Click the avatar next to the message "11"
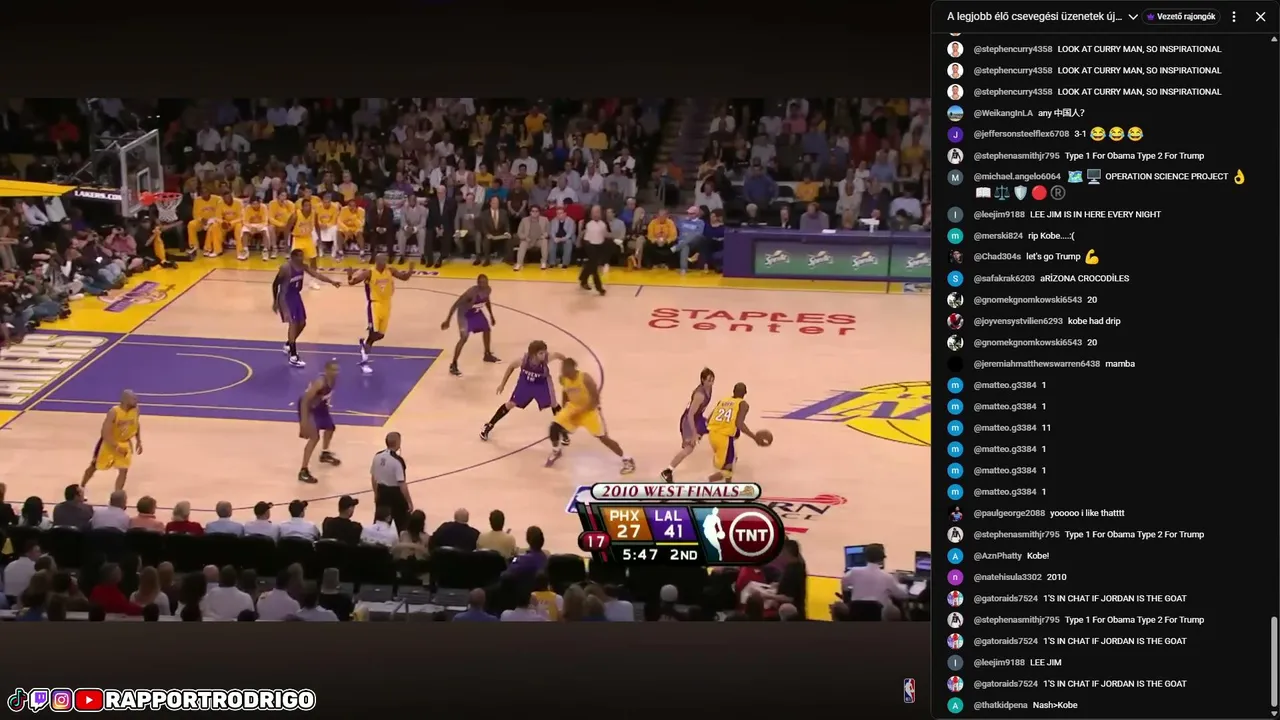This screenshot has width=1280, height=720. pyautogui.click(x=955, y=428)
